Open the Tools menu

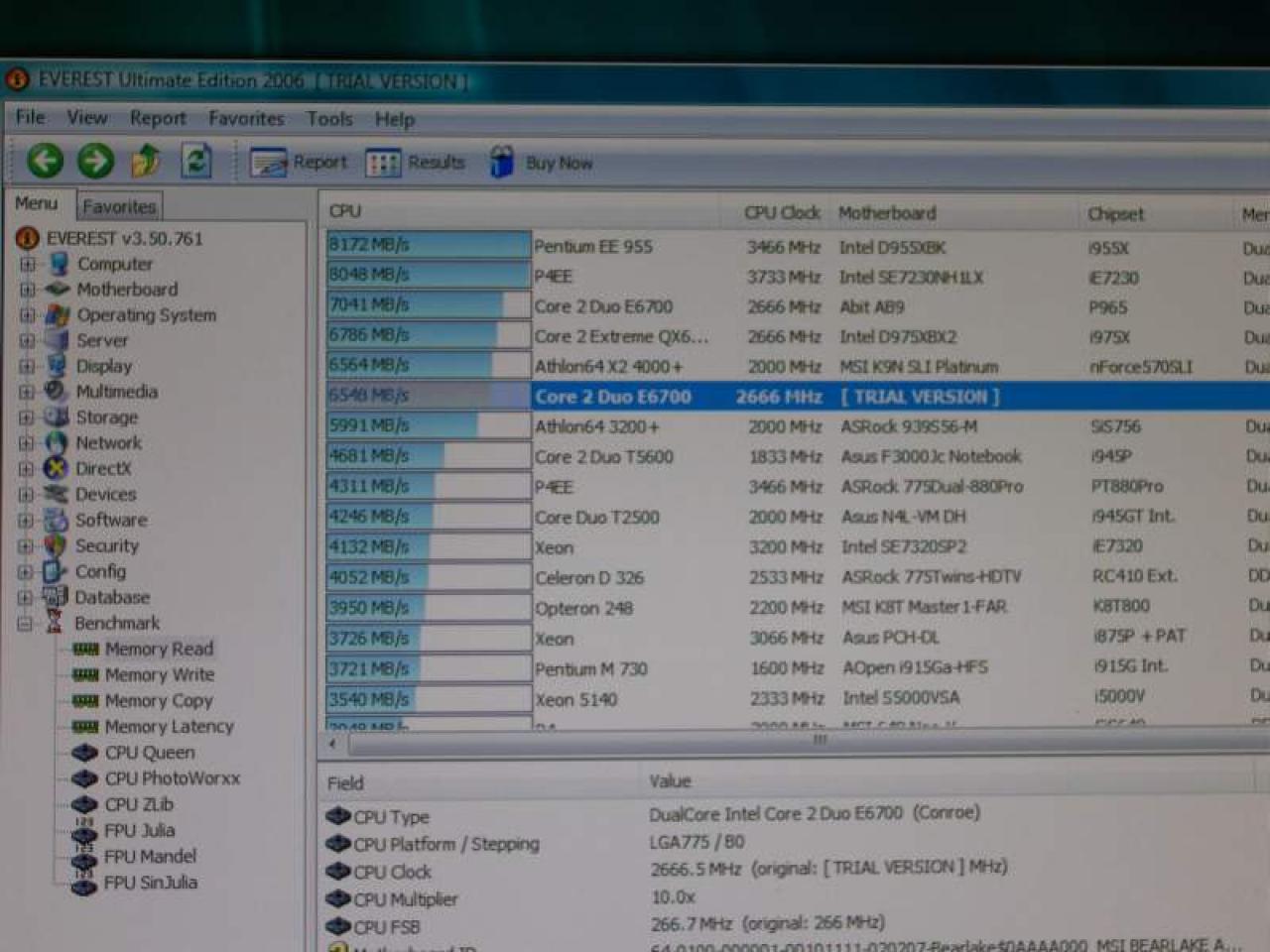329,119
